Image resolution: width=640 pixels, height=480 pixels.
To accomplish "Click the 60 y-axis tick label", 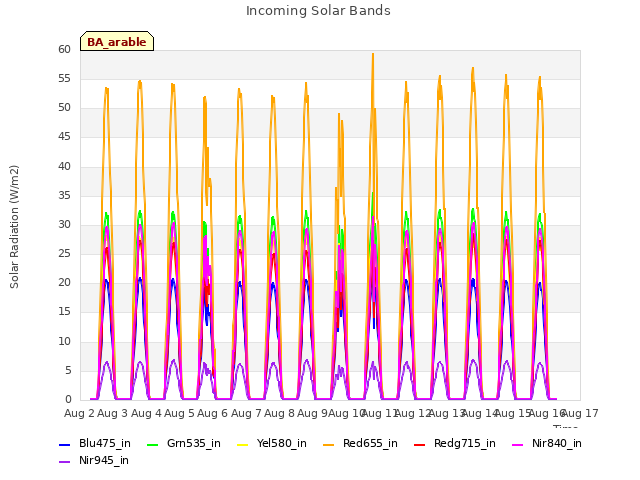I will click(x=64, y=49).
